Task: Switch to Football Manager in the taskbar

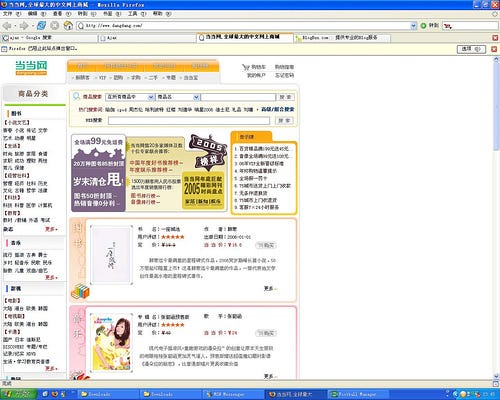Action: [358, 394]
